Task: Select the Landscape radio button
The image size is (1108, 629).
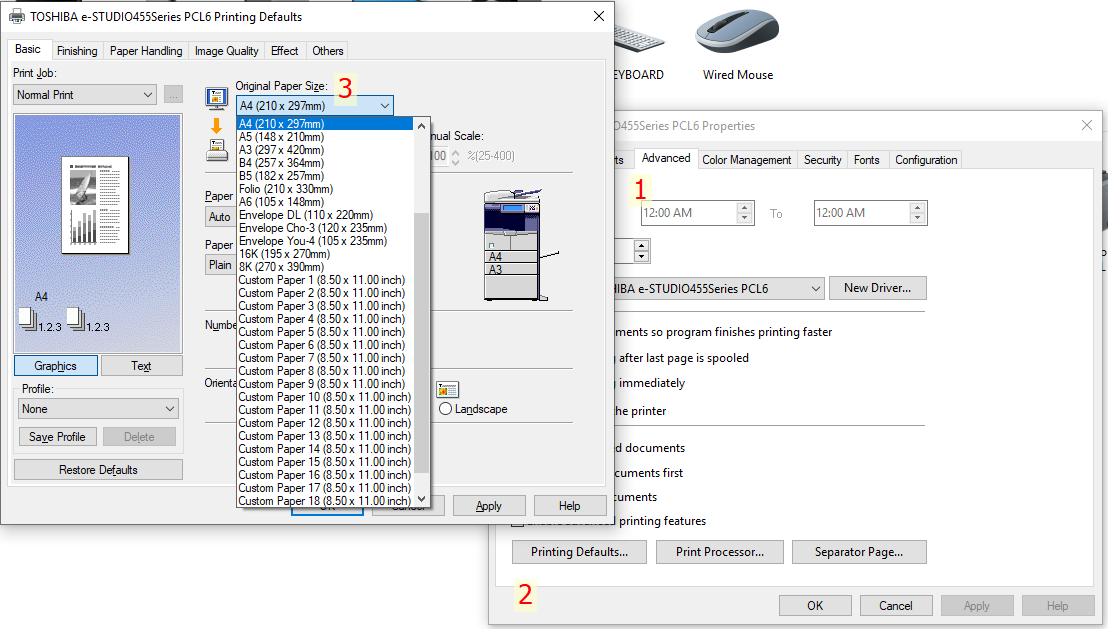Action: click(x=446, y=409)
